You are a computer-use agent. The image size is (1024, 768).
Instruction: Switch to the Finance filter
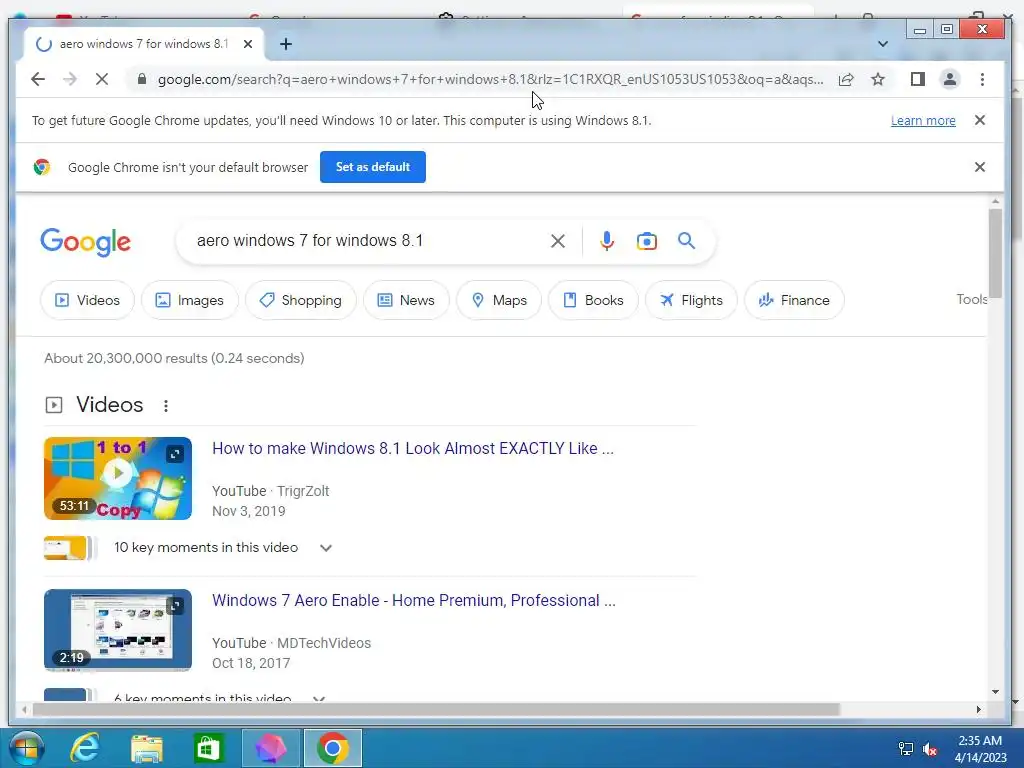pyautogui.click(x=794, y=300)
